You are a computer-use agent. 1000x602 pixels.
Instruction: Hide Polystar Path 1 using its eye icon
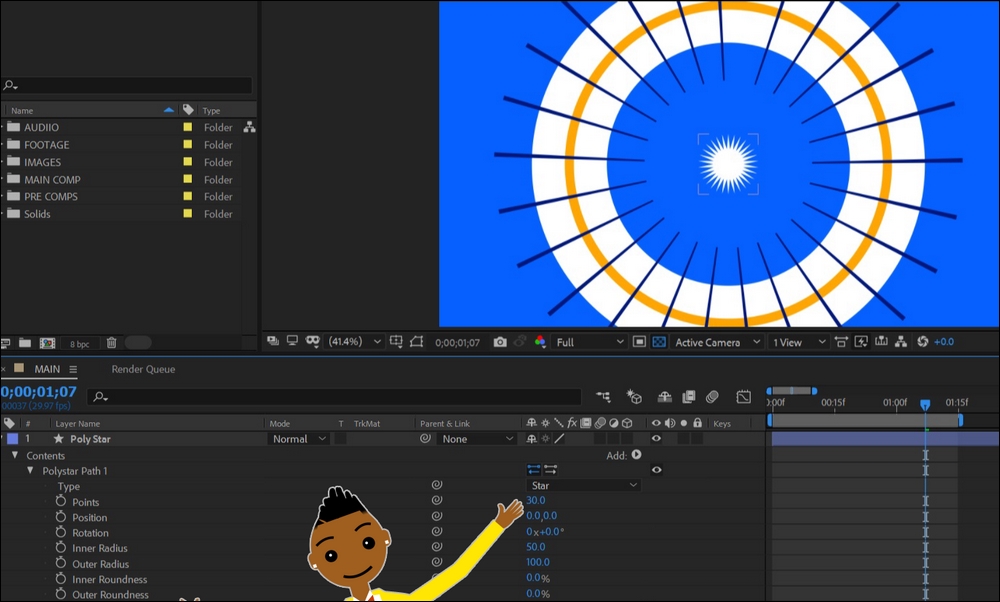coord(656,470)
